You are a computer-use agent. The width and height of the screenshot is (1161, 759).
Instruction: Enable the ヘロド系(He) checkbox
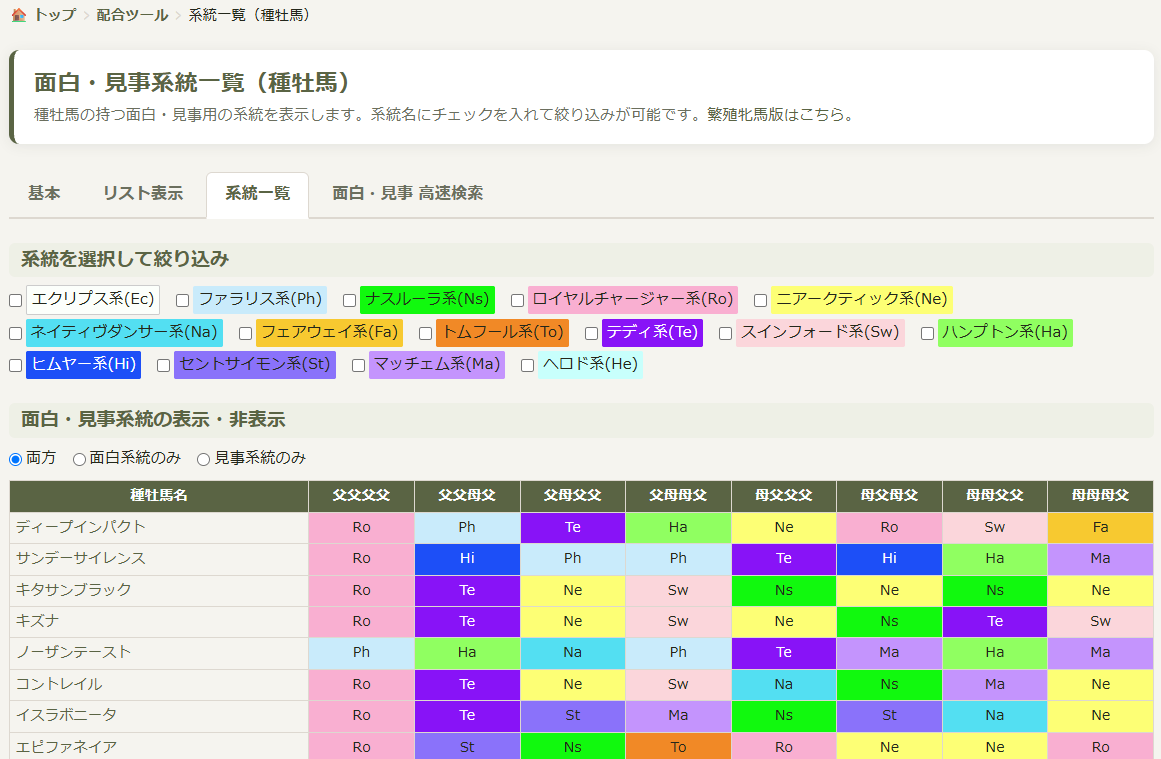pos(528,365)
